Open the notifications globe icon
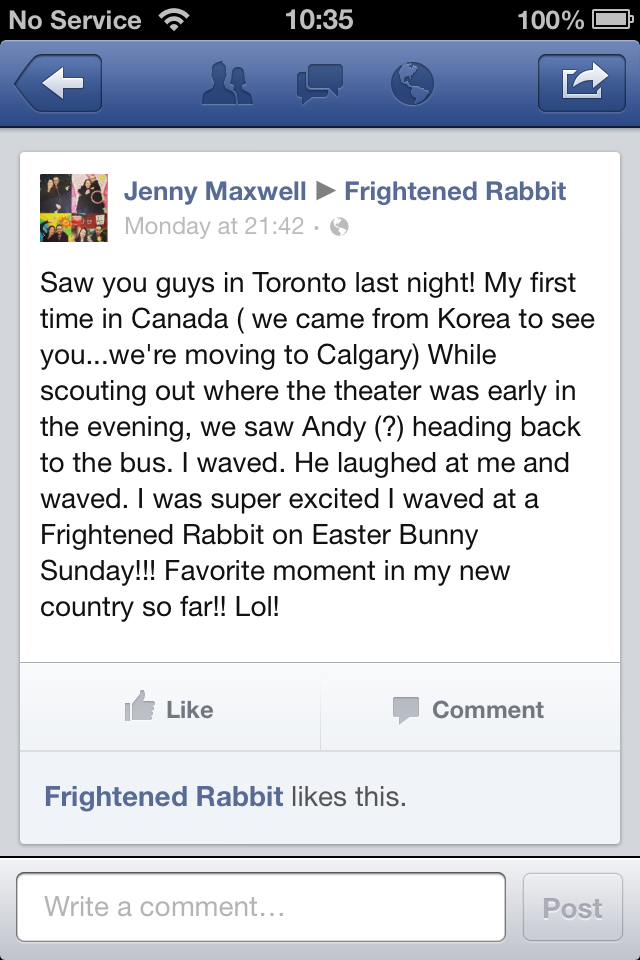This screenshot has height=960, width=640. point(412,84)
